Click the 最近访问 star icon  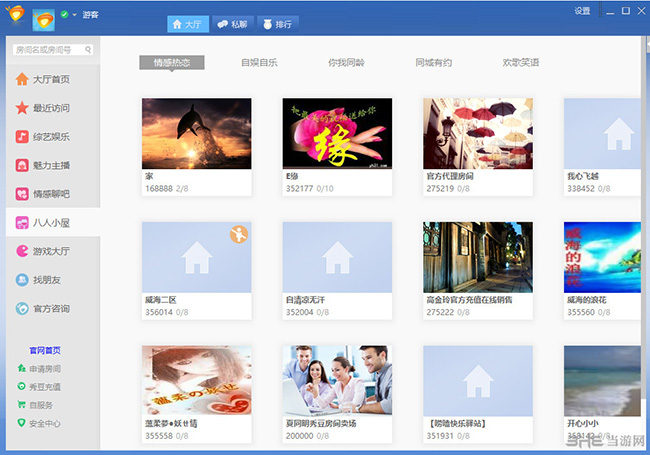(x=21, y=108)
